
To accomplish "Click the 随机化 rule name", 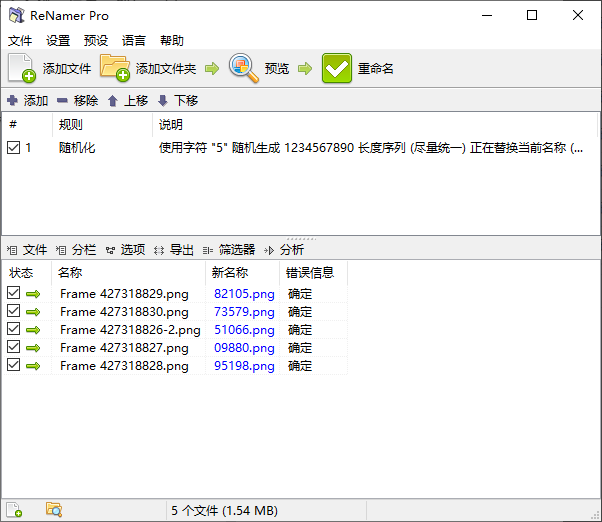I will pyautogui.click(x=77, y=148).
